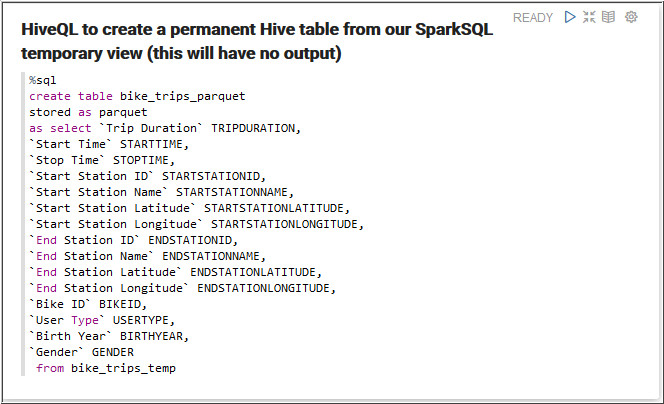The image size is (664, 404).
Task: Click the READY status label
Action: (532, 18)
